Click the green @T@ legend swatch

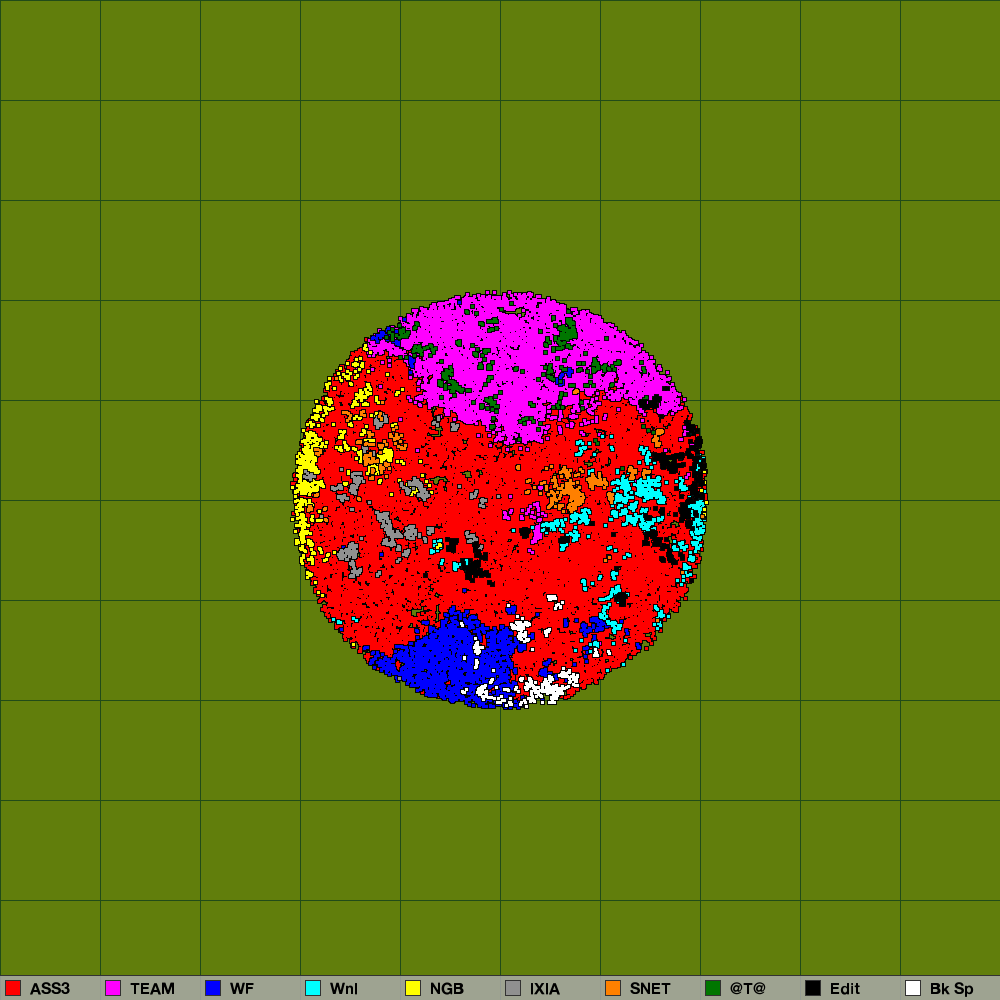pos(713,988)
